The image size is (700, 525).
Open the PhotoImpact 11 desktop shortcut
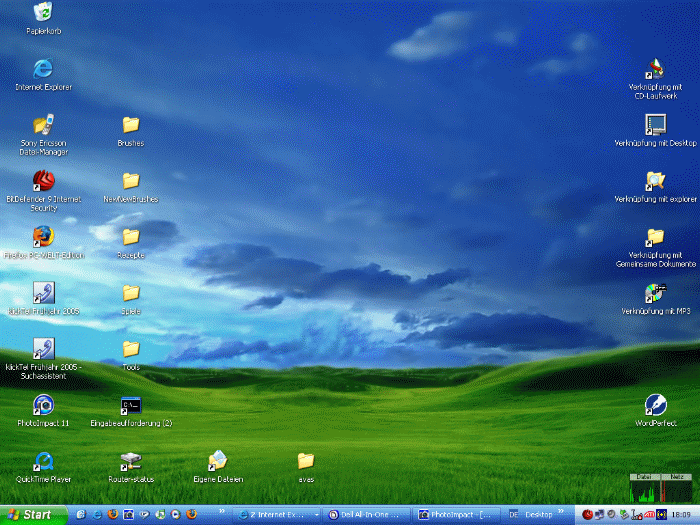coord(43,405)
